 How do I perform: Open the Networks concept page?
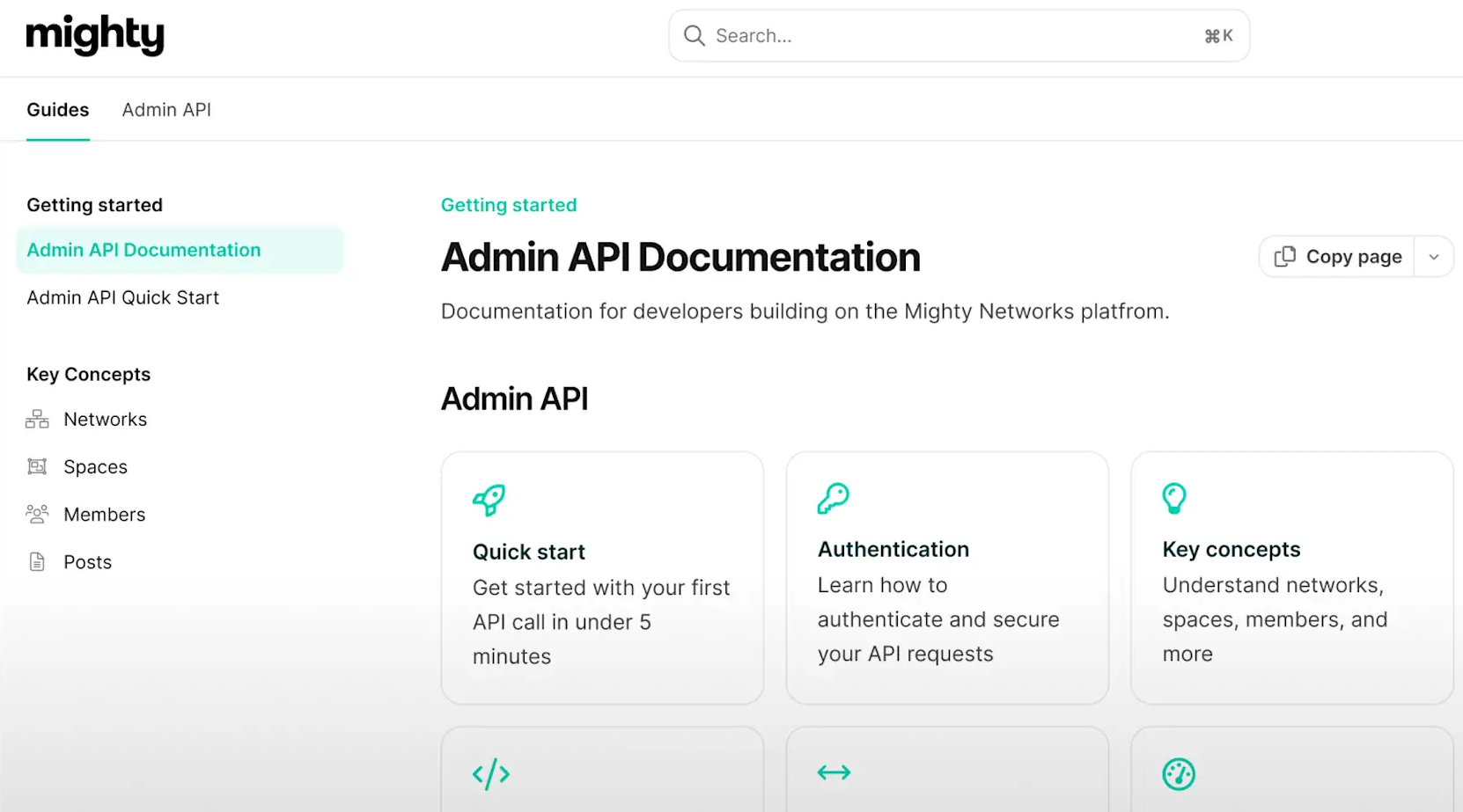(105, 420)
